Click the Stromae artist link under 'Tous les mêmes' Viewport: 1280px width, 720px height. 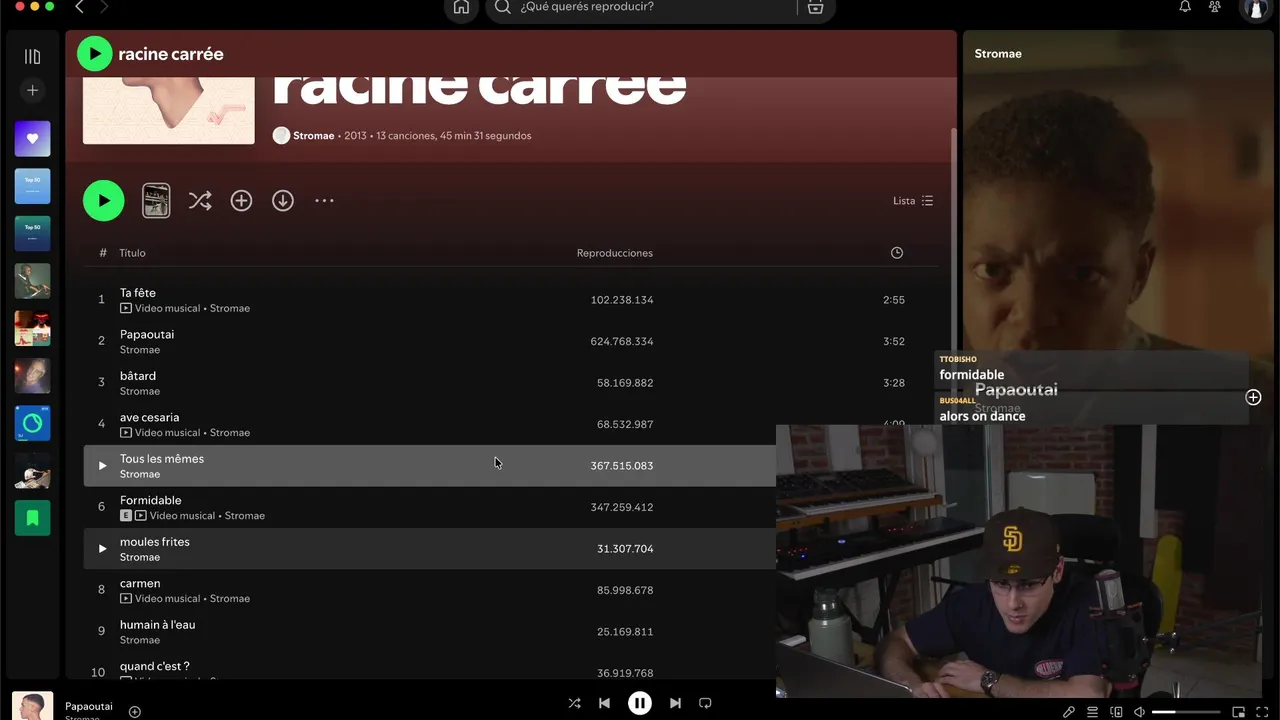pyautogui.click(x=140, y=475)
